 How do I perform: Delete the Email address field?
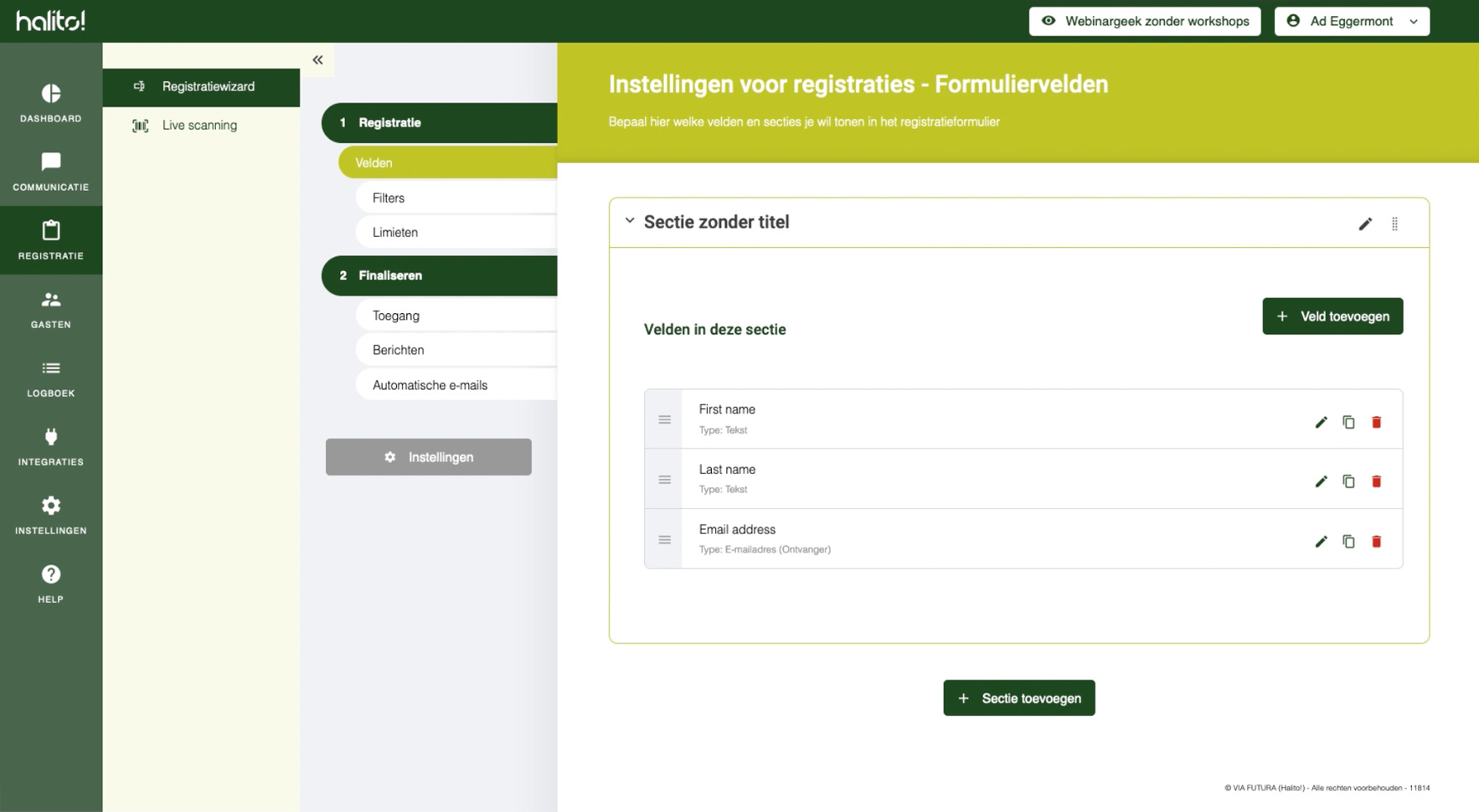point(1376,542)
